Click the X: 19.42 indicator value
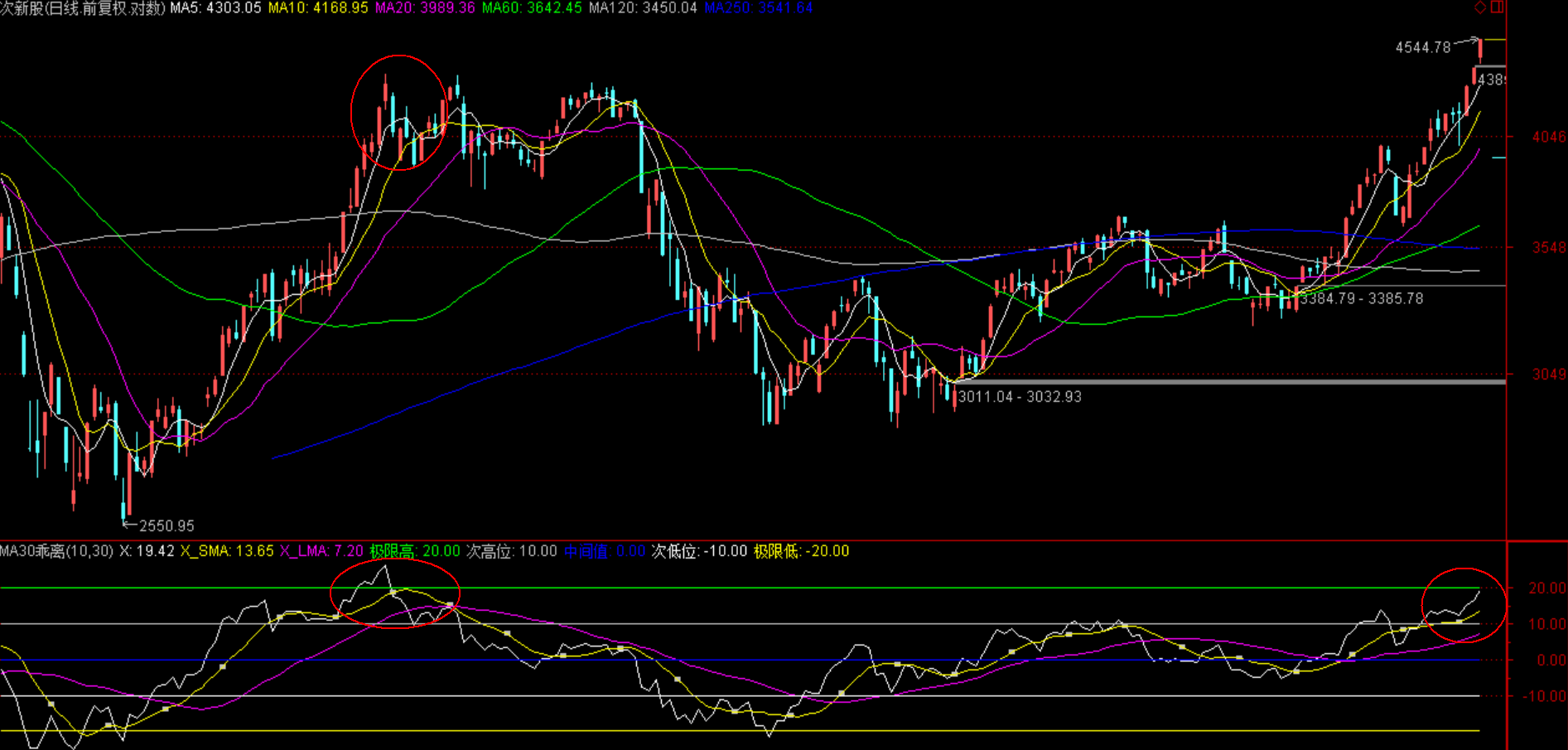Screen dimensions: 1568x750 pyautogui.click(x=147, y=551)
